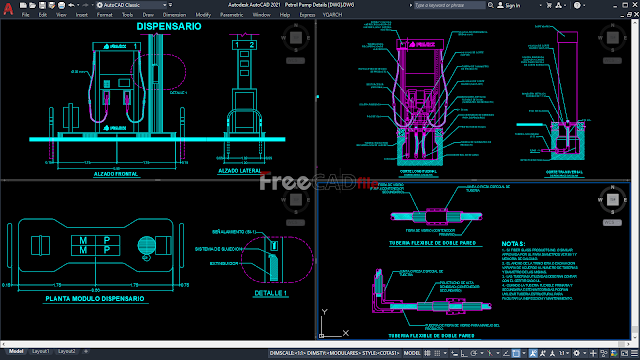Open the Parametric menu
The image size is (640, 360).
click(231, 15)
